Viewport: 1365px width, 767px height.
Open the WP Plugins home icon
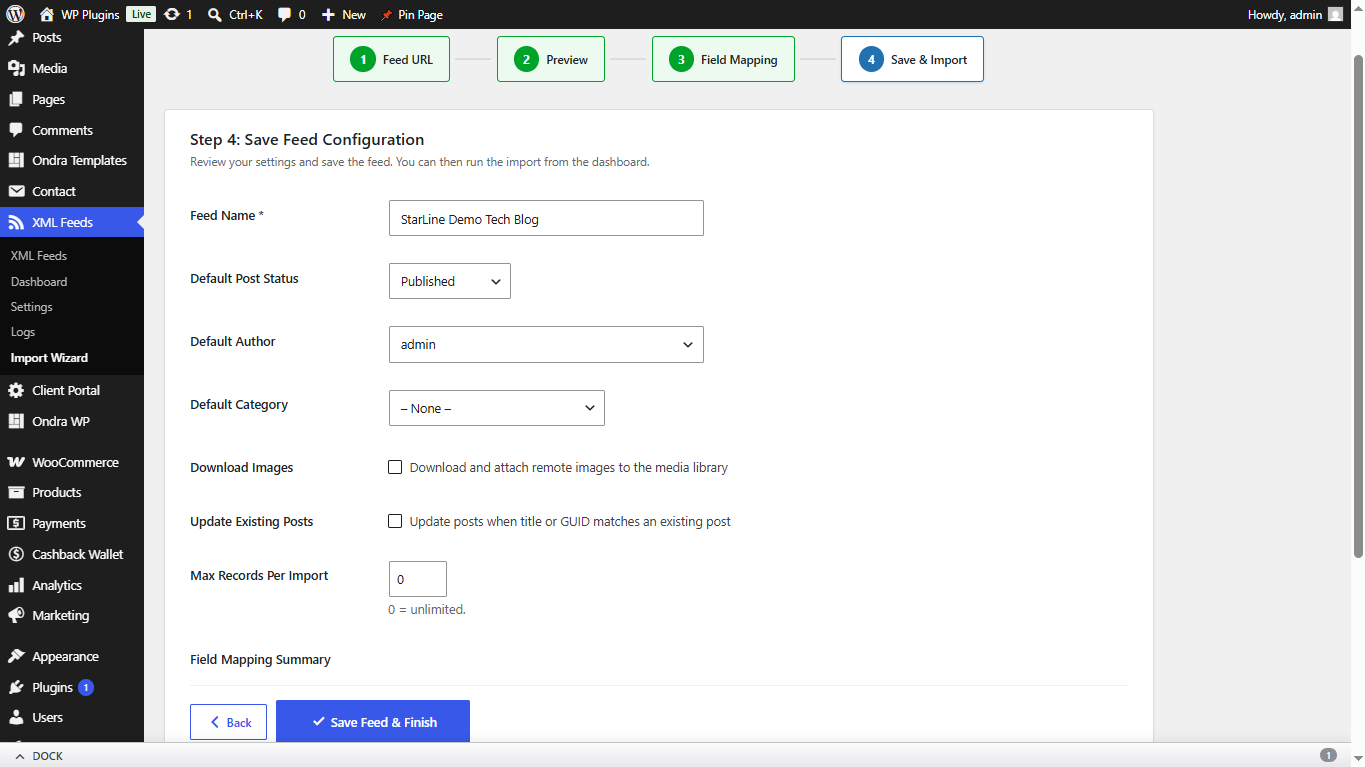click(x=47, y=15)
